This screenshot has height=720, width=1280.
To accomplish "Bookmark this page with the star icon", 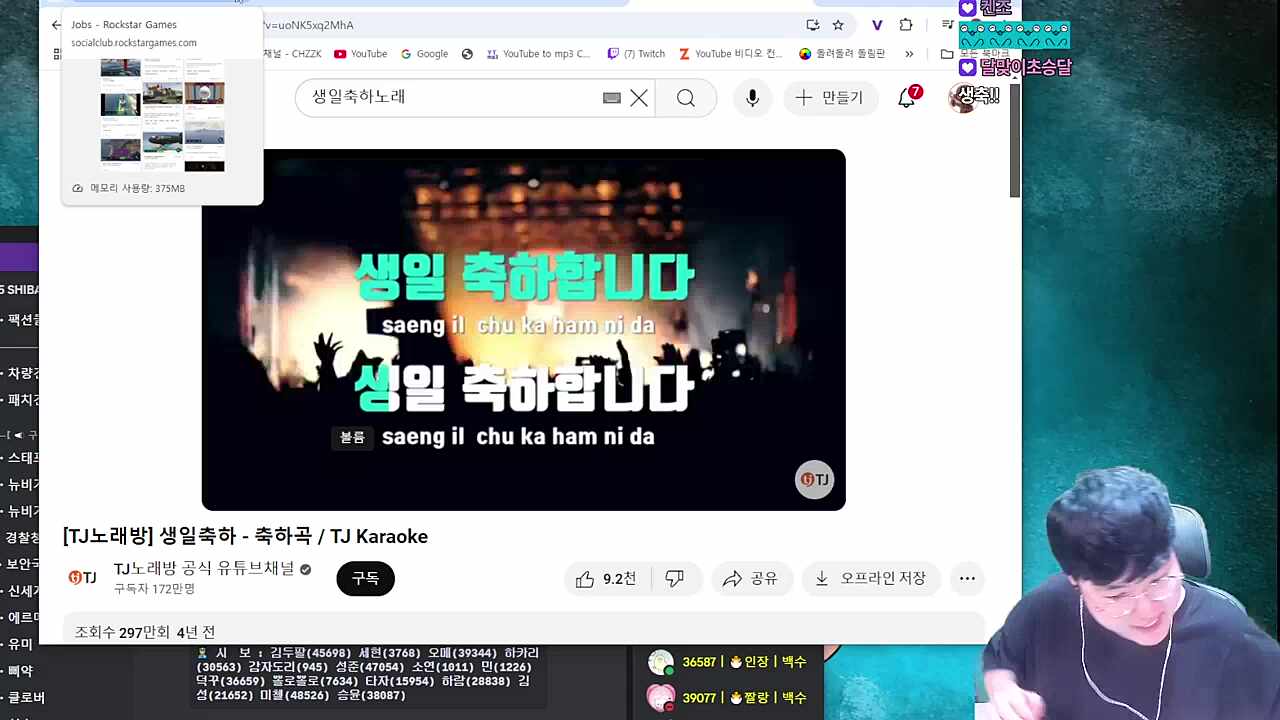I will coord(838,25).
